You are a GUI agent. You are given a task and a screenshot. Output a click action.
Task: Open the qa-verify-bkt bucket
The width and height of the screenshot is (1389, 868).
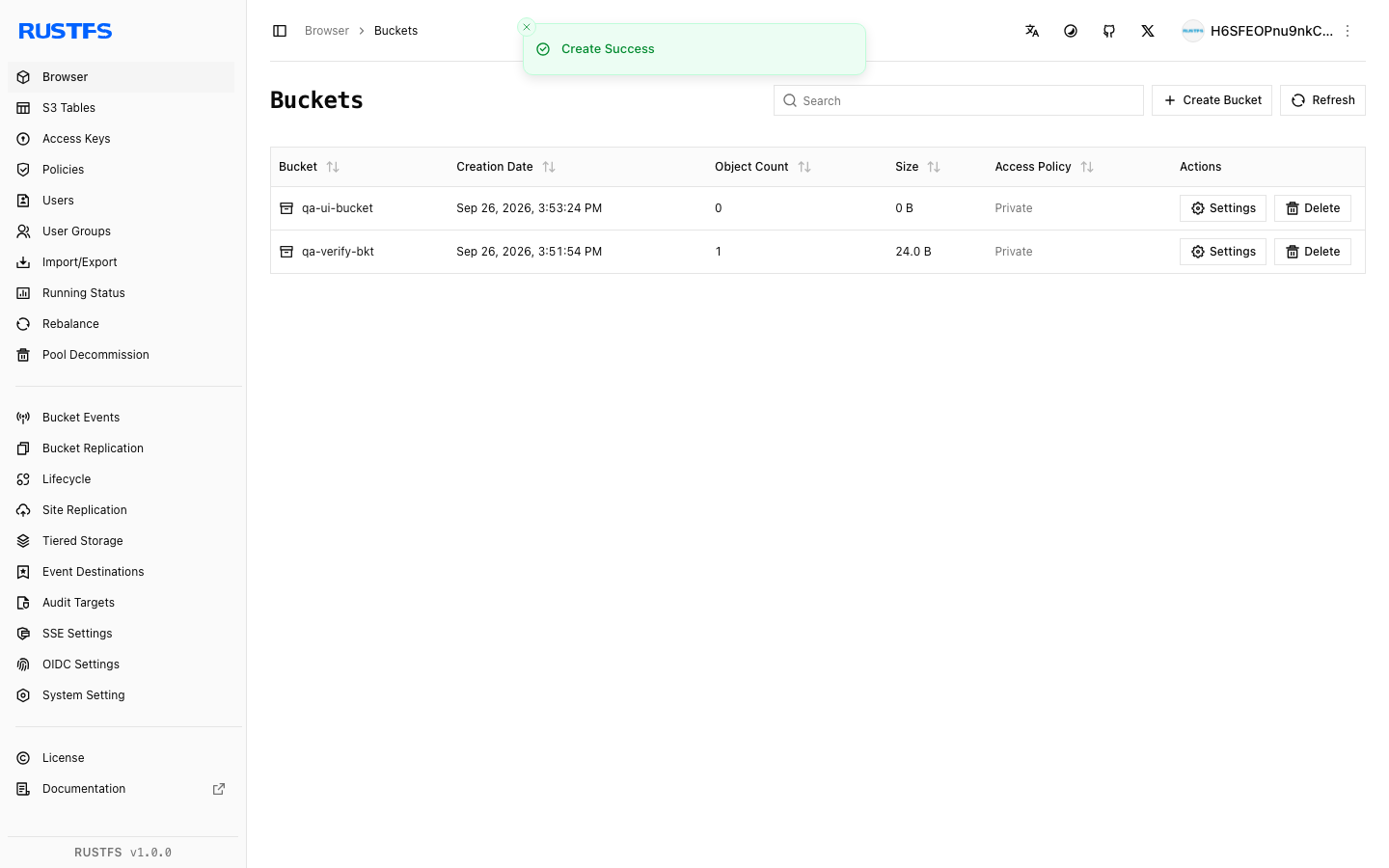pos(338,252)
